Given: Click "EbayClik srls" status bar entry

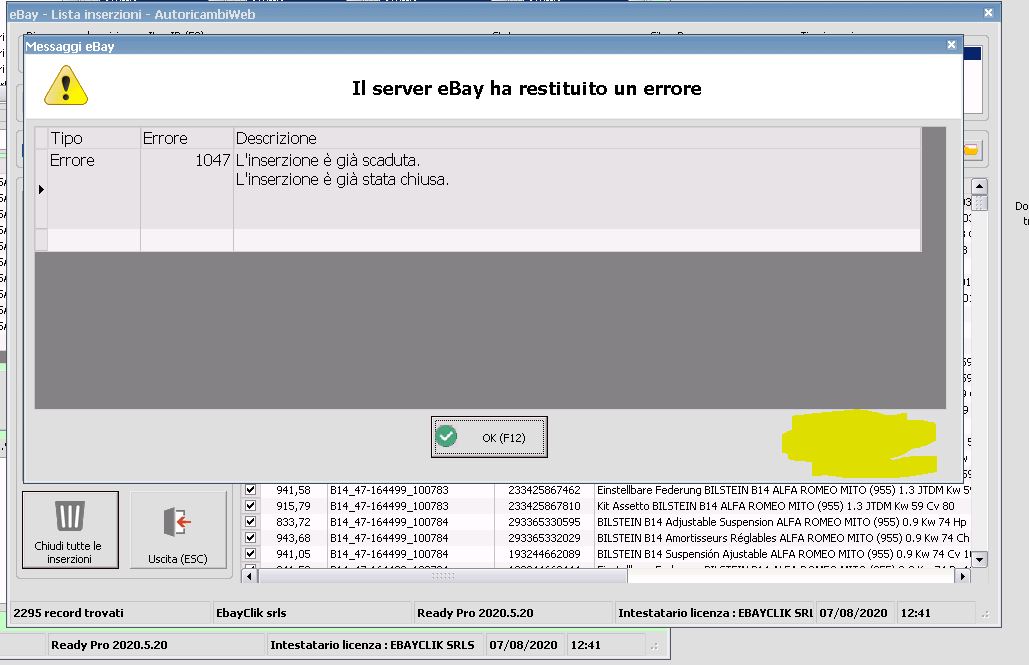Looking at the screenshot, I should click(251, 612).
